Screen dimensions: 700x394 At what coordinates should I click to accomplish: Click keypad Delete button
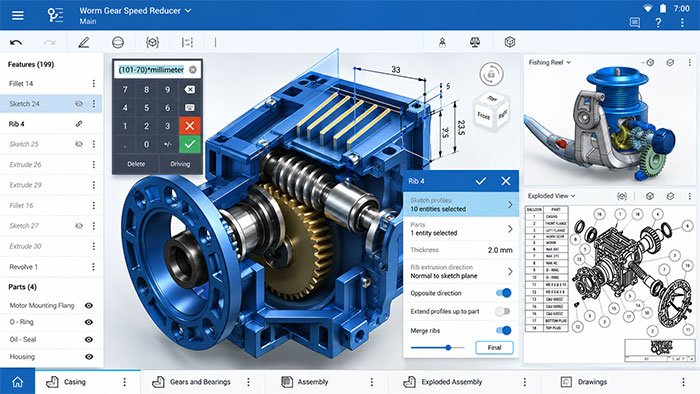(136, 164)
